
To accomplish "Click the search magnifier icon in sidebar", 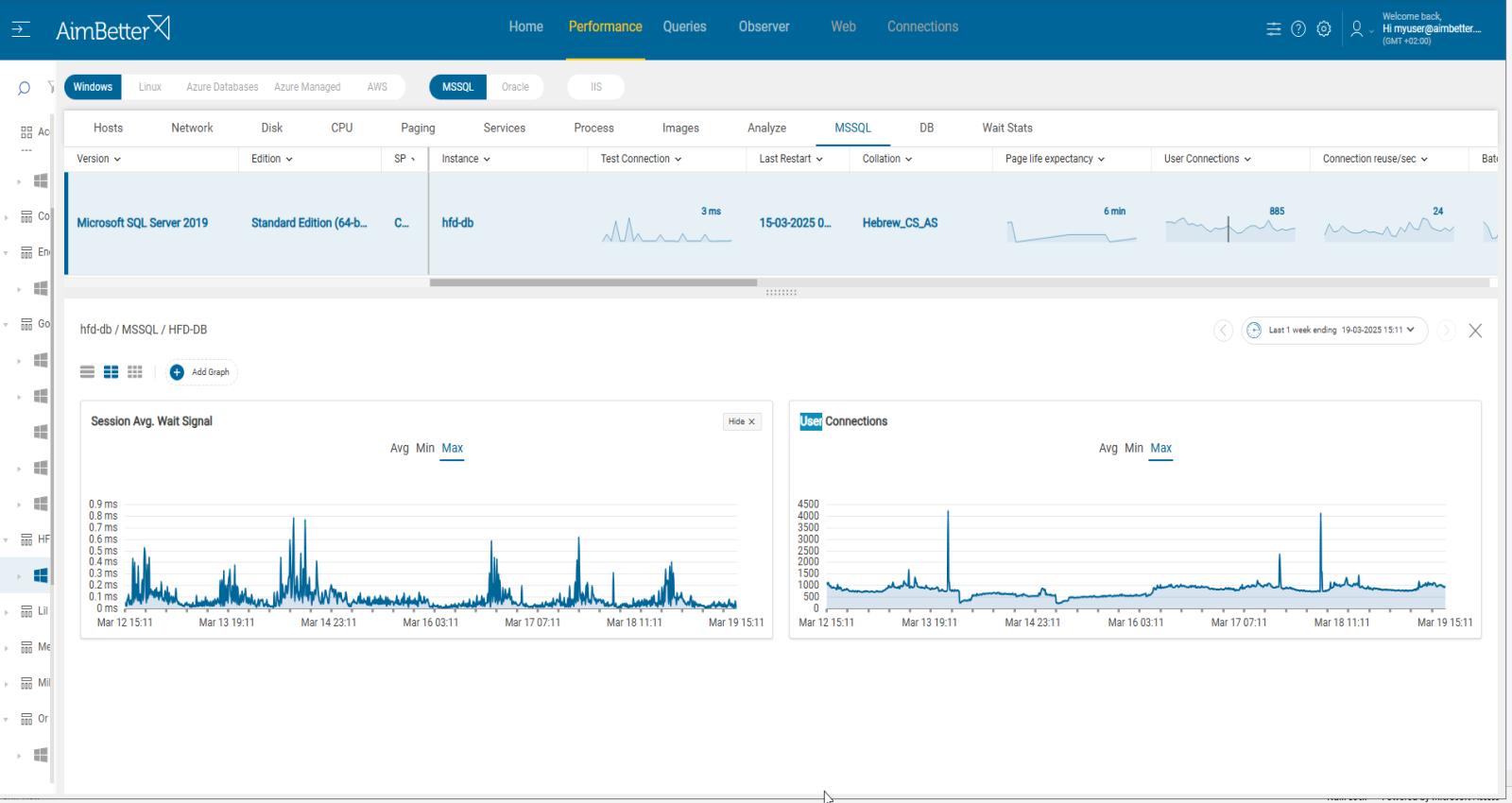I will 24,88.
